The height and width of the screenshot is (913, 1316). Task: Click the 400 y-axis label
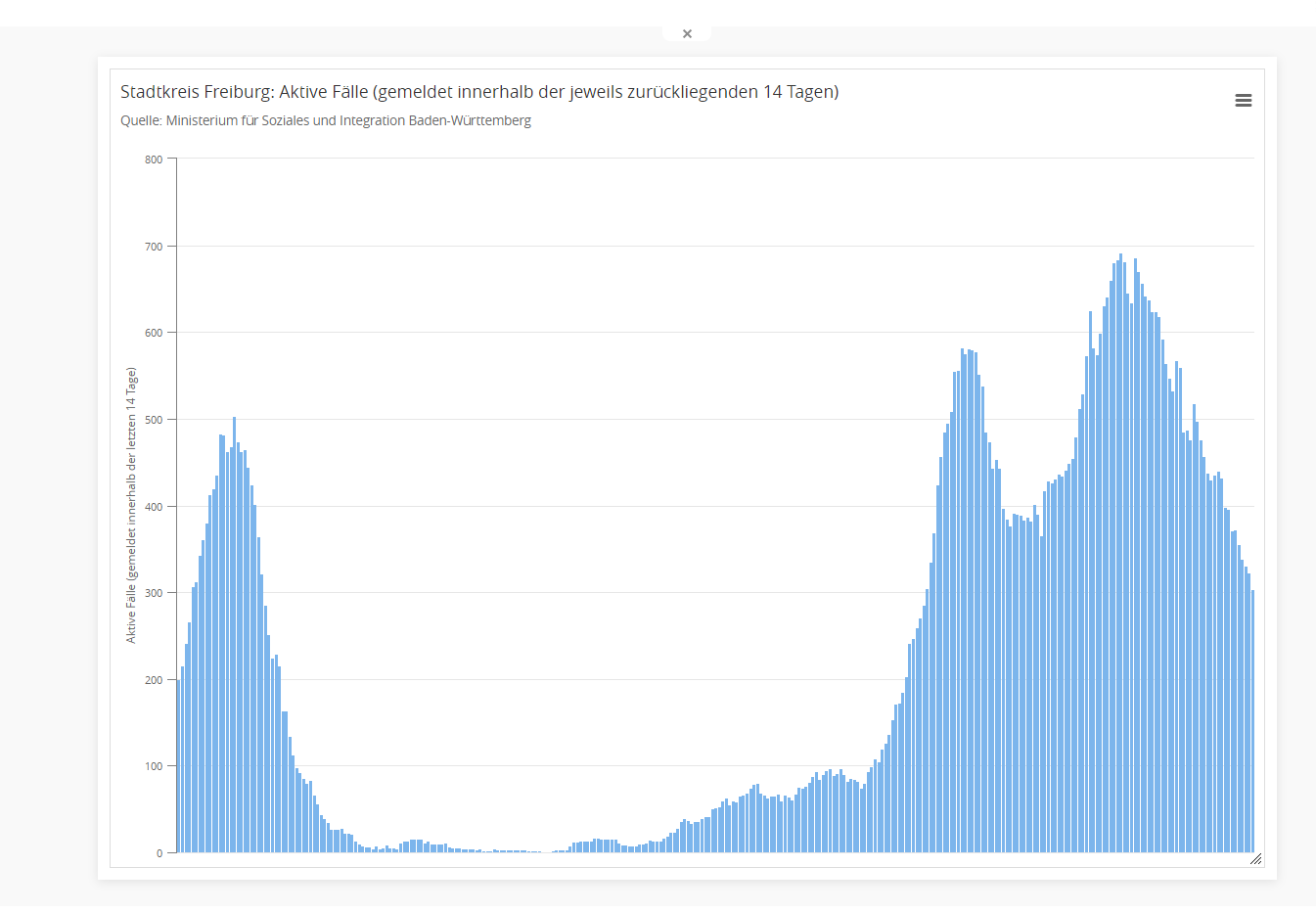click(x=154, y=507)
